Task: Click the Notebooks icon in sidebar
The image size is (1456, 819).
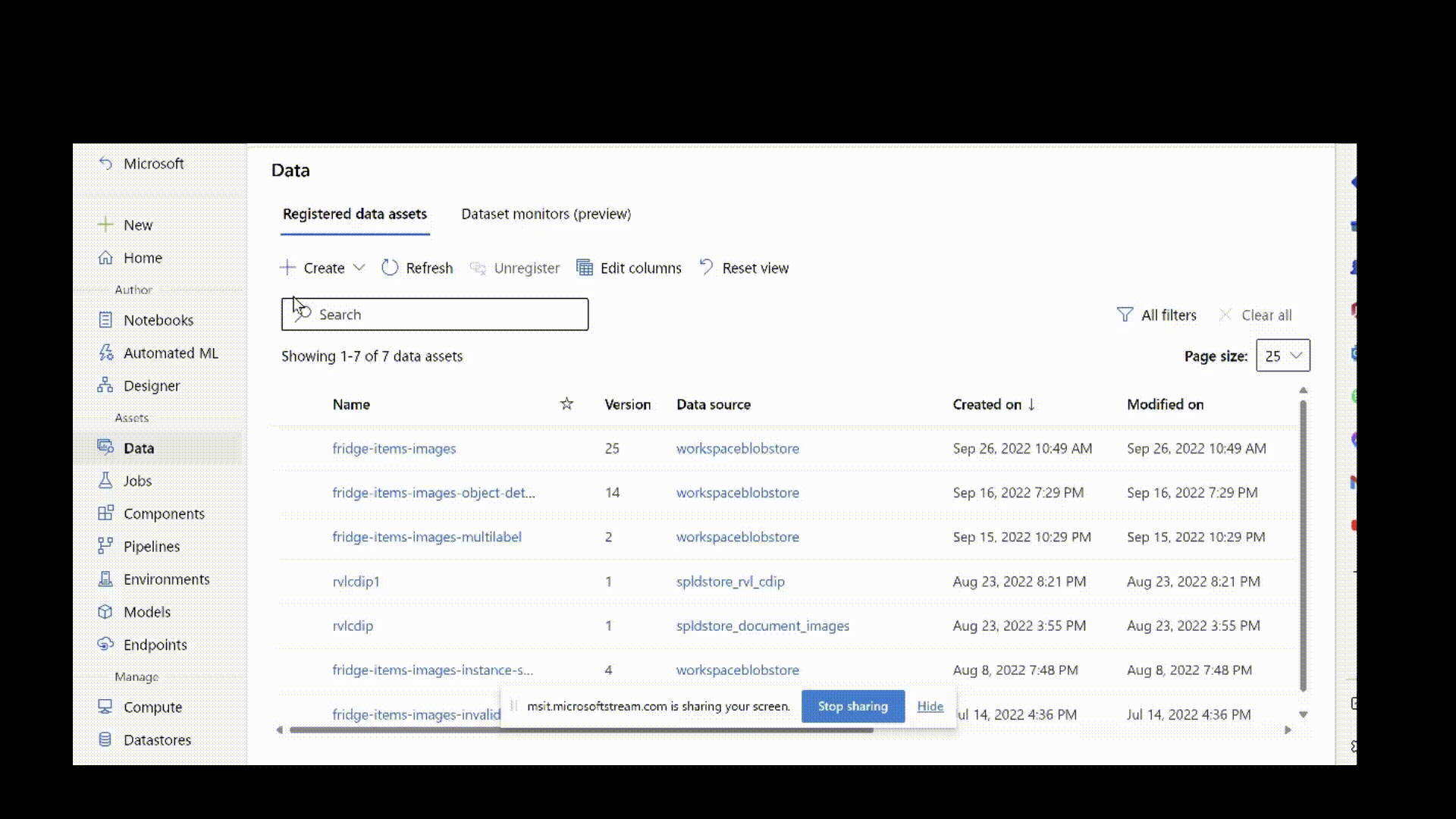Action: click(x=106, y=319)
